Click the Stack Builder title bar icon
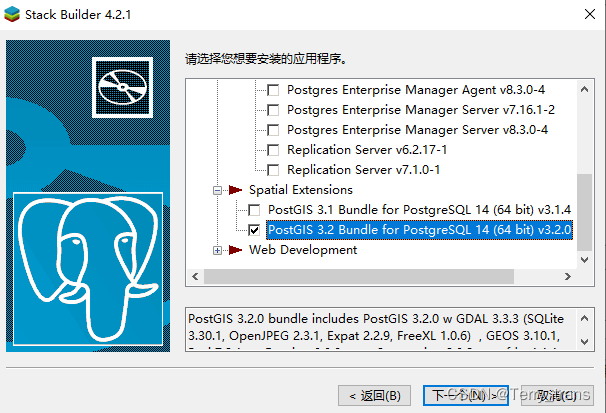The height and width of the screenshot is (413, 606). [12, 14]
